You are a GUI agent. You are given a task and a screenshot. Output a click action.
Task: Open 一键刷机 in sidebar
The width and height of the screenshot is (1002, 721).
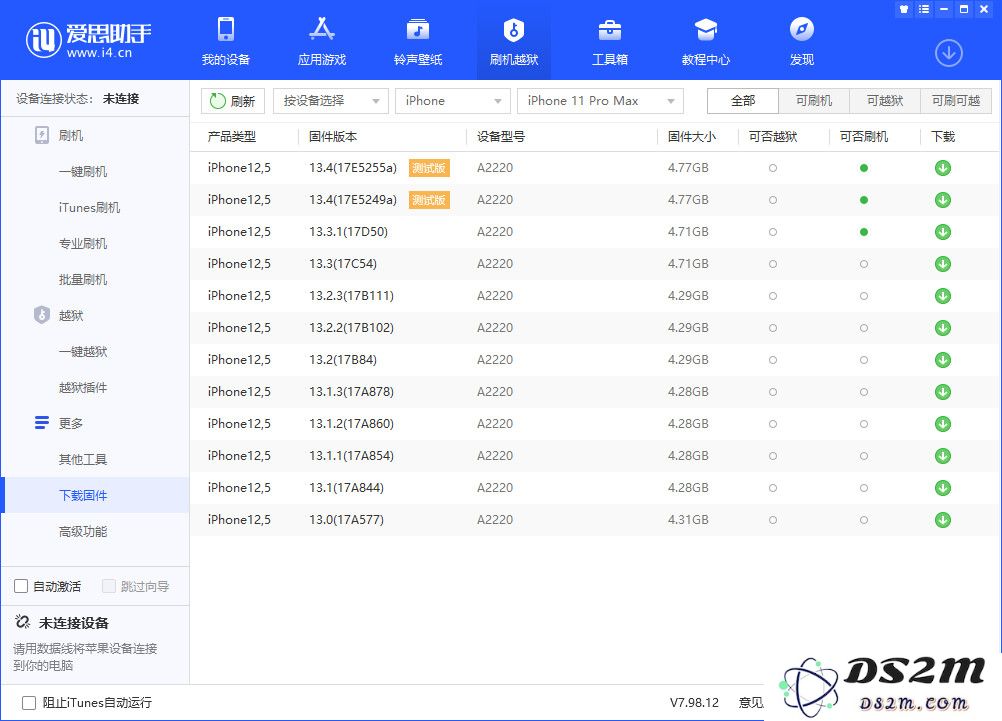click(x=83, y=171)
